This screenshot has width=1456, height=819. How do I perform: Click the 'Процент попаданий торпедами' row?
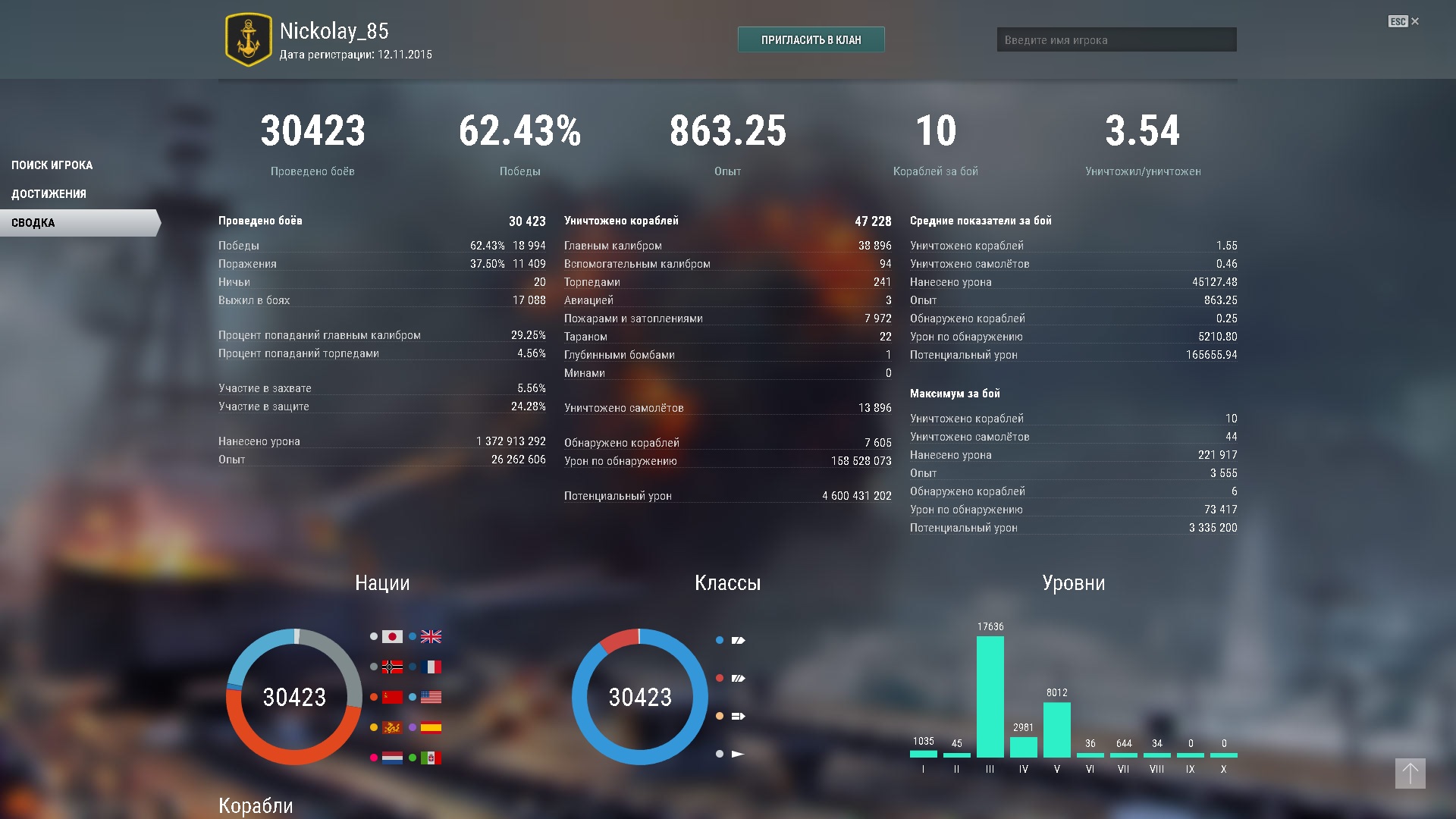click(x=382, y=353)
